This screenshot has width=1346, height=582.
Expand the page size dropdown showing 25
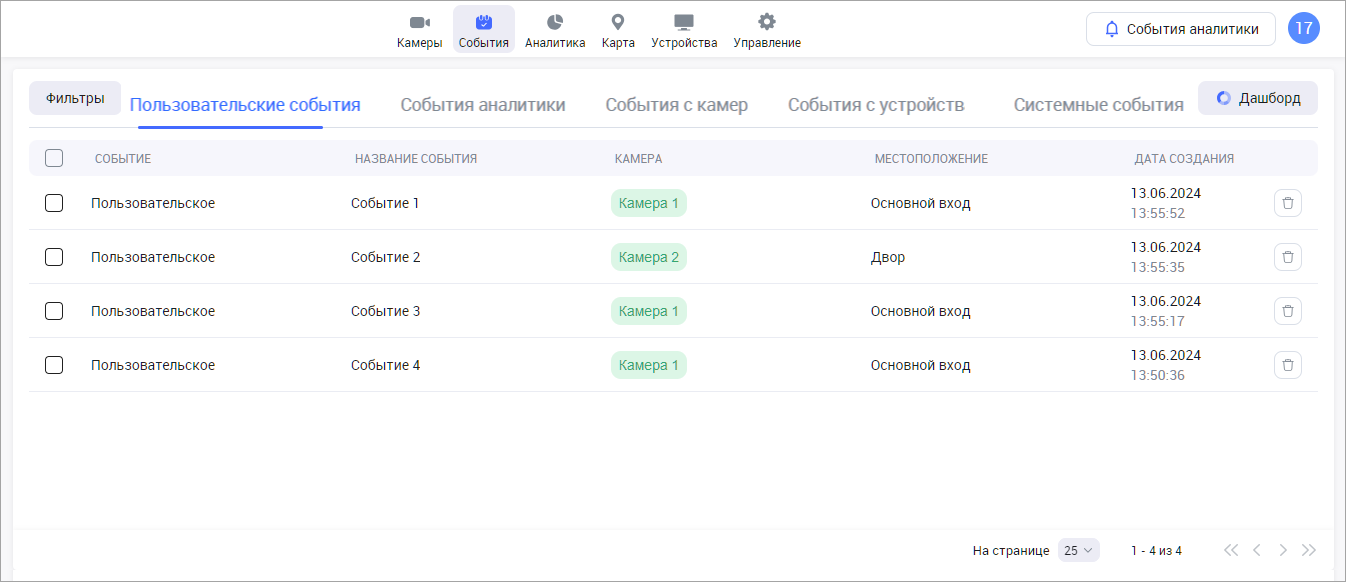point(1078,550)
